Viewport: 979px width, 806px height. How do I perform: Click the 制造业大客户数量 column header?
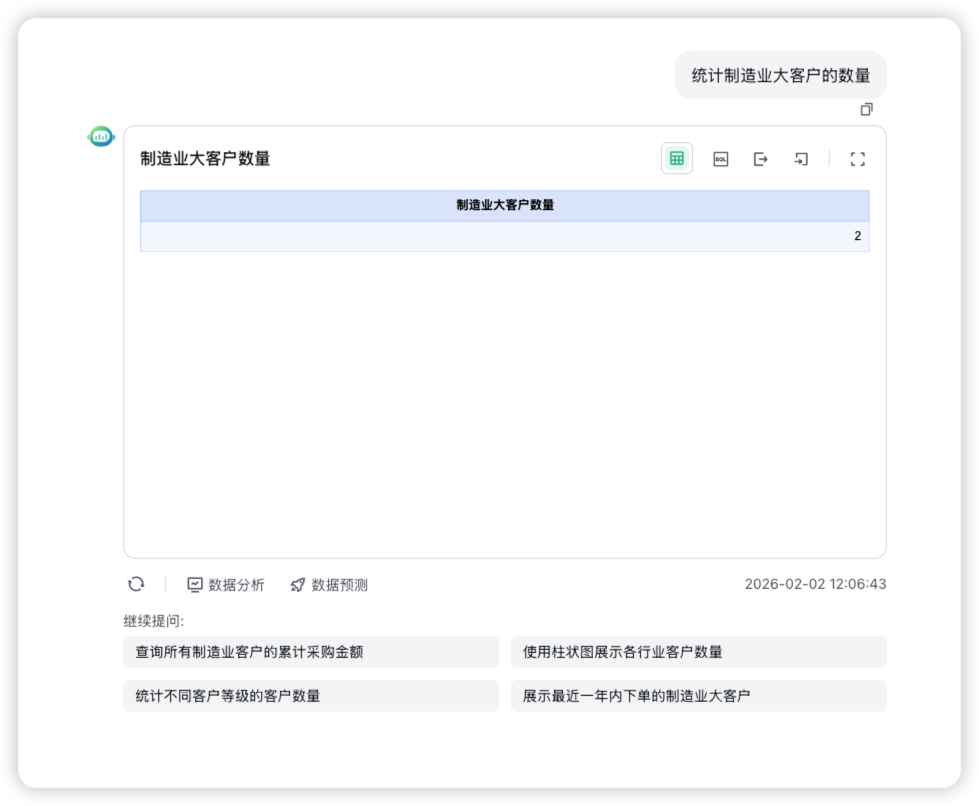click(506, 206)
